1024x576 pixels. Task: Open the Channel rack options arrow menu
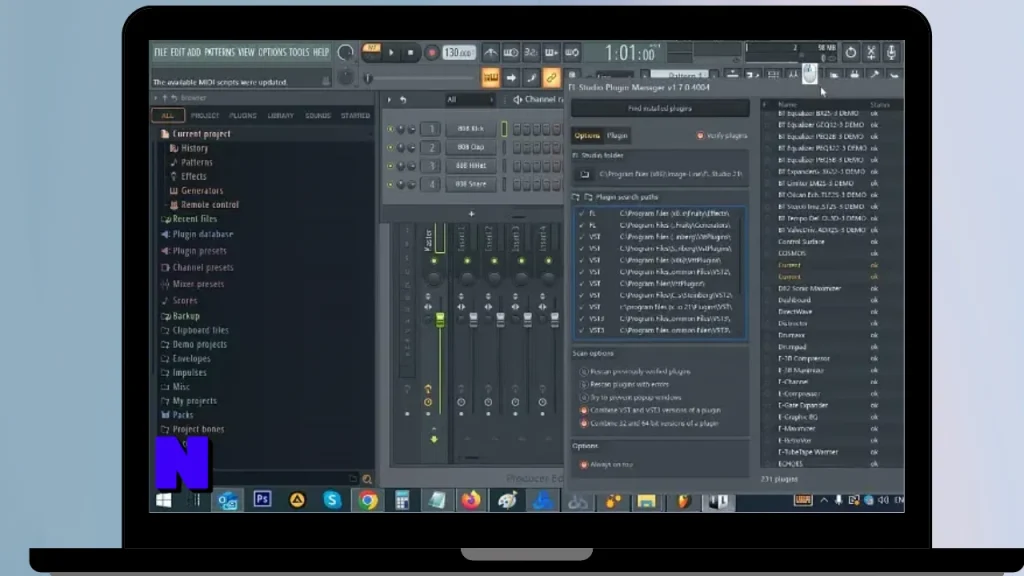(x=389, y=100)
